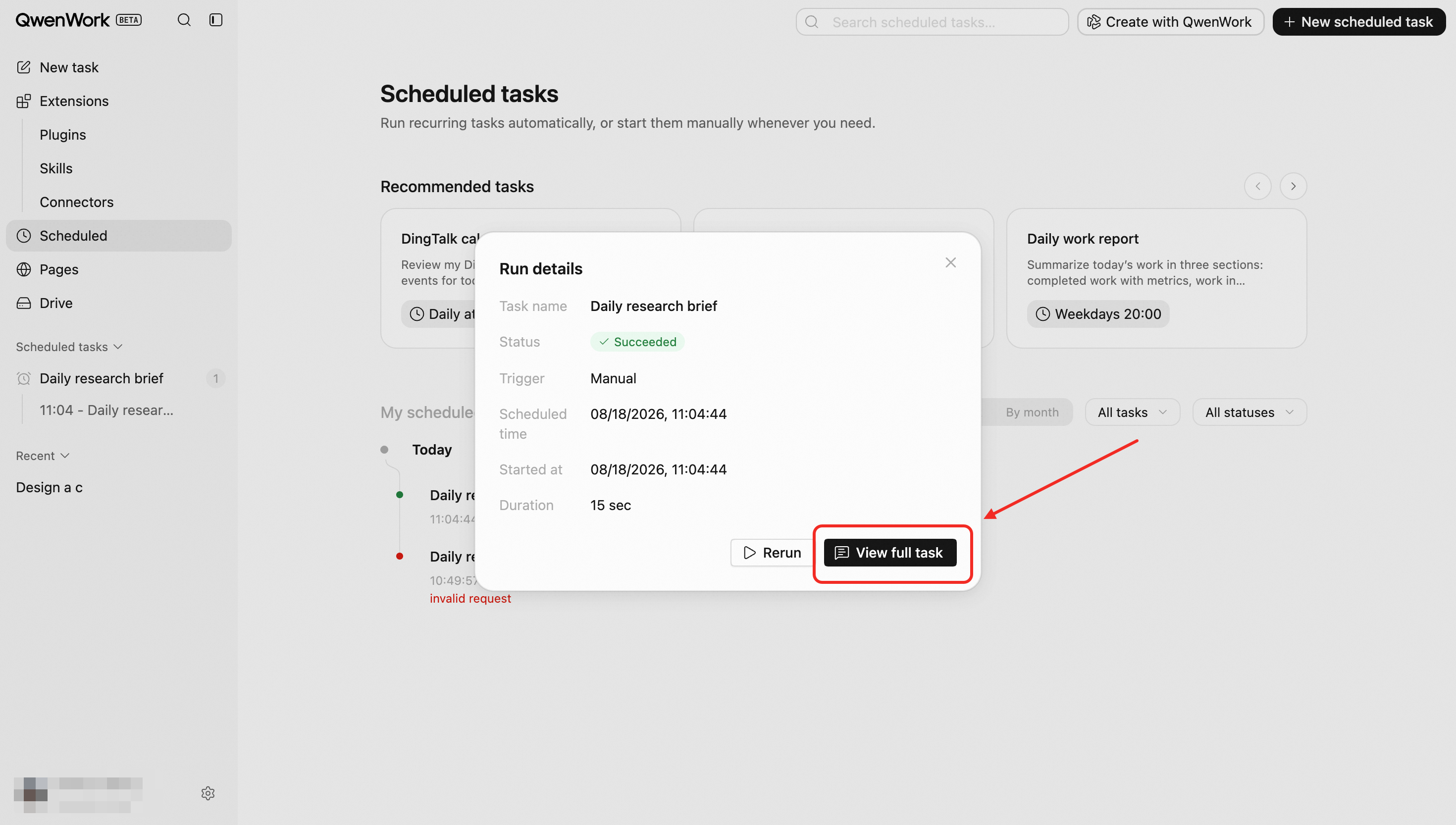
Task: Open the All statuses dropdown
Action: point(1248,412)
